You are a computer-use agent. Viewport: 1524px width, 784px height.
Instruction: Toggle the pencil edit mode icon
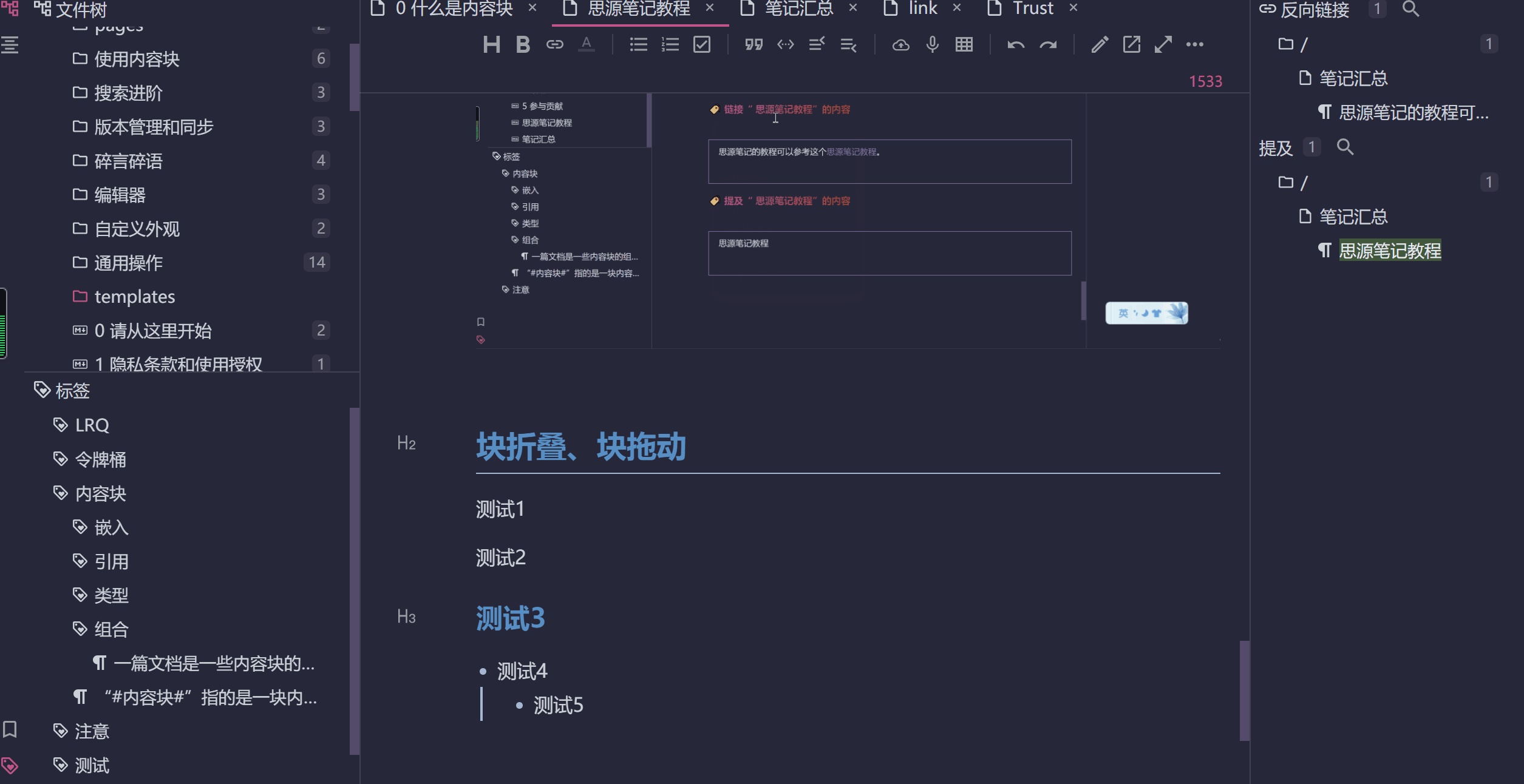pos(1100,44)
